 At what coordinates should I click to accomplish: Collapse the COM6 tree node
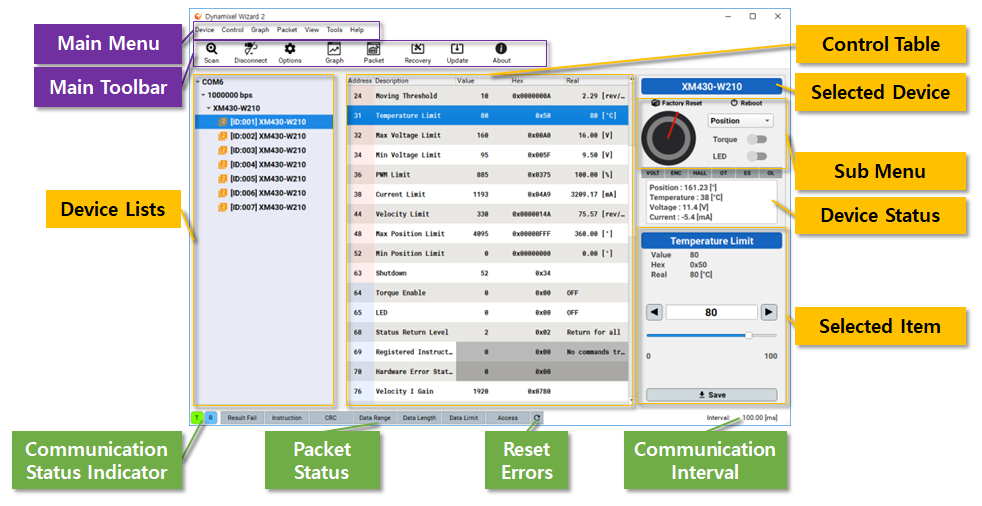pyautogui.click(x=198, y=82)
